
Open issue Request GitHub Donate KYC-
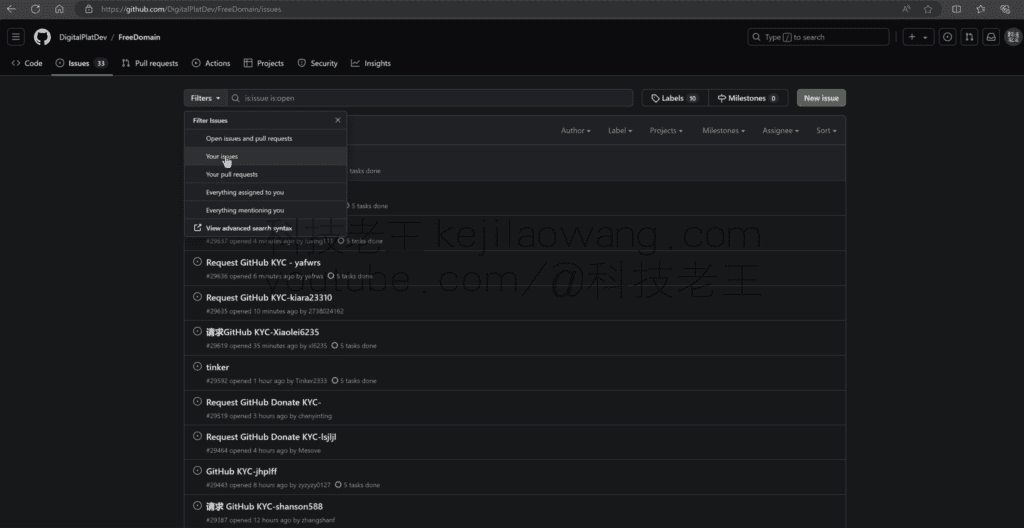pos(263,402)
